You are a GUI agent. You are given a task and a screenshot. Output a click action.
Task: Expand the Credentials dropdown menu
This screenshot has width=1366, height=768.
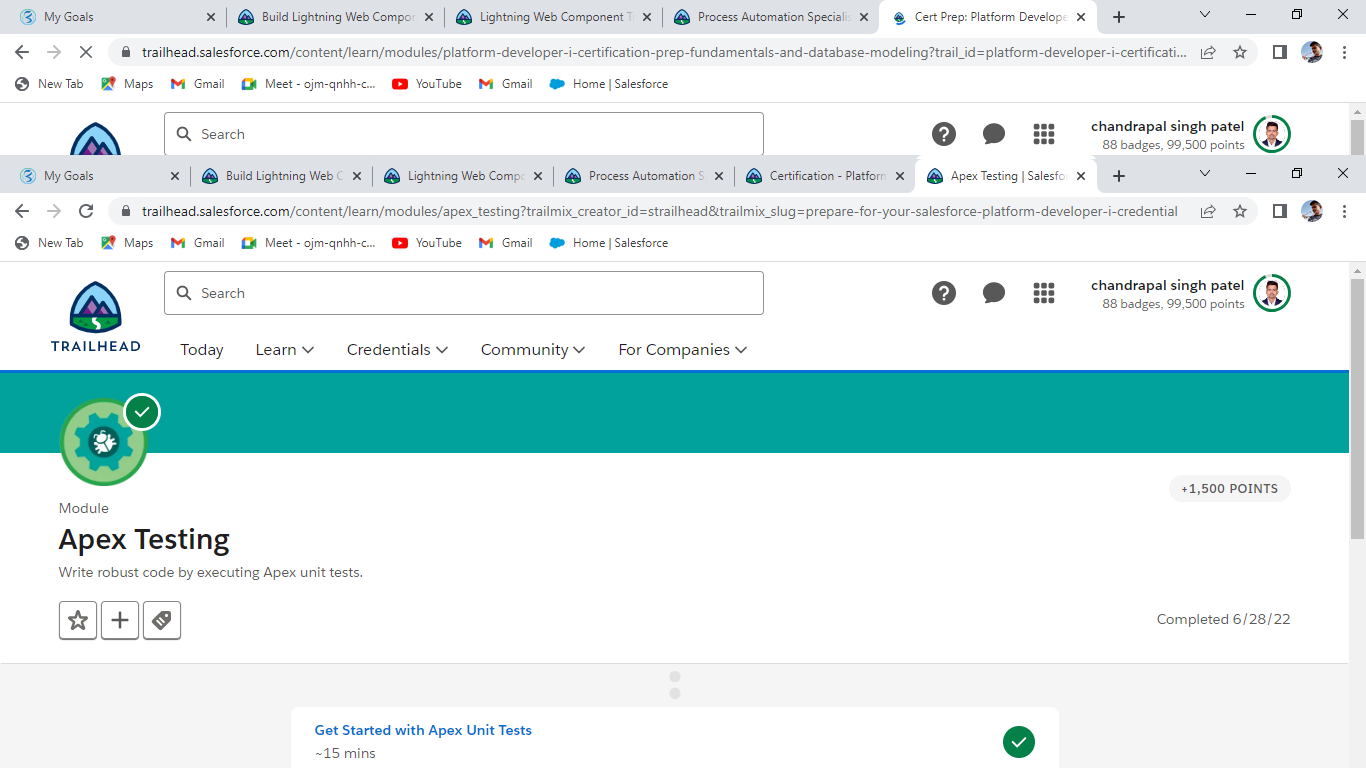(397, 350)
